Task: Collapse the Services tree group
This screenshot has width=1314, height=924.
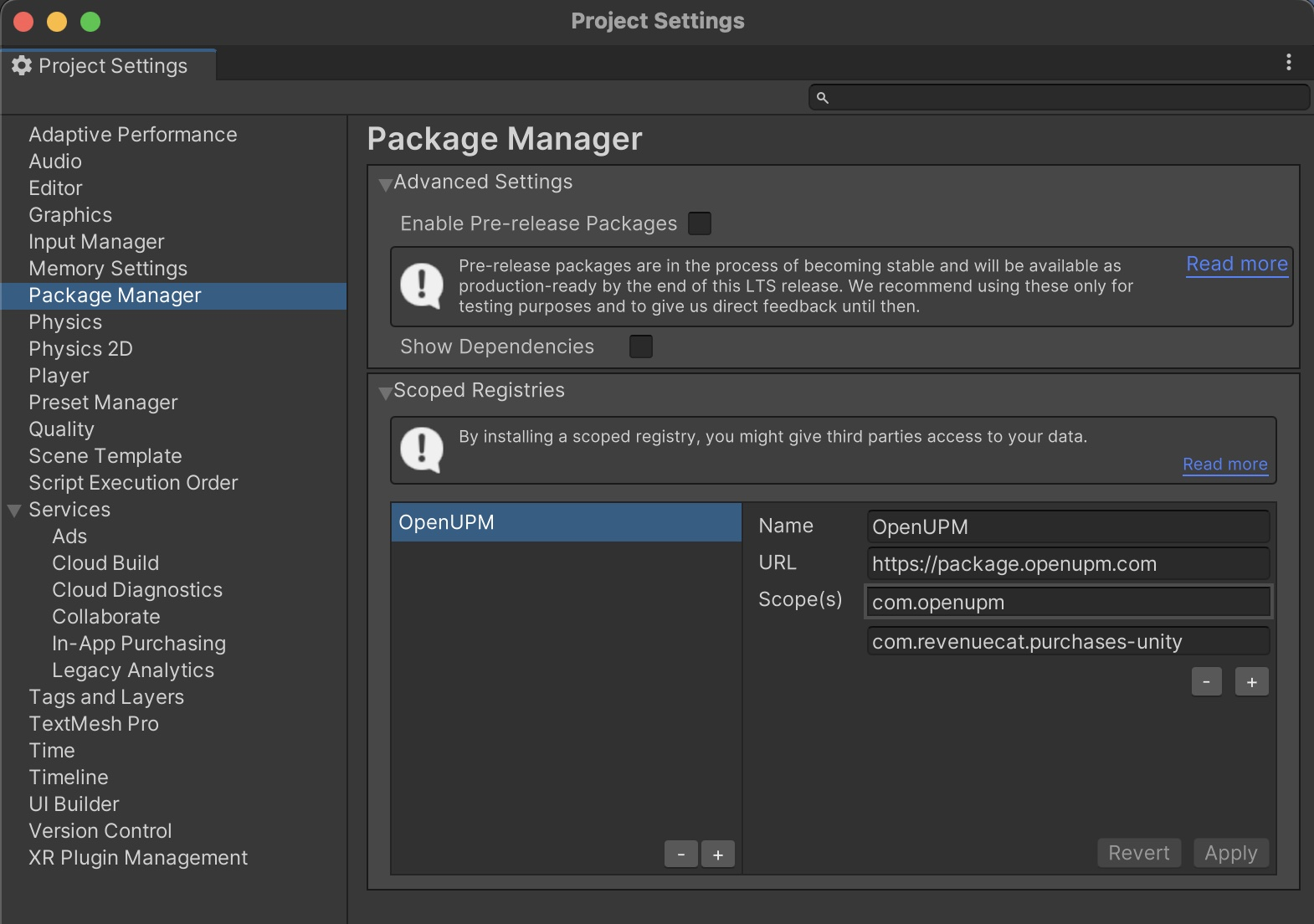Action: point(14,511)
